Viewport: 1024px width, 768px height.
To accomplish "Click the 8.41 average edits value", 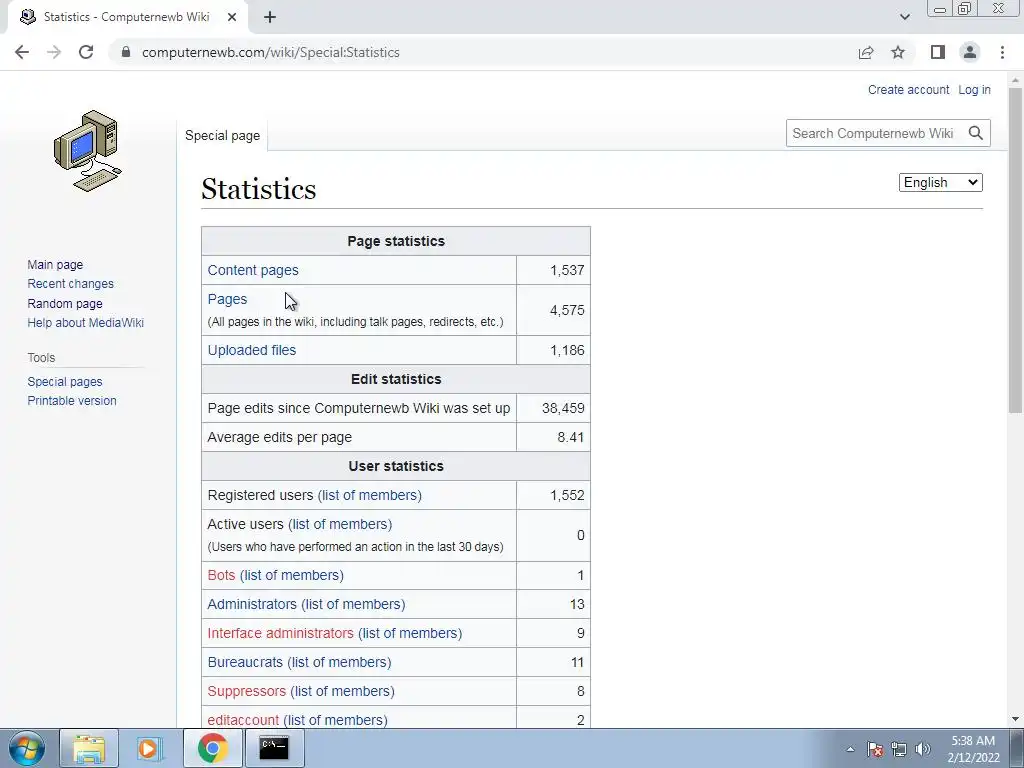I will (571, 438).
